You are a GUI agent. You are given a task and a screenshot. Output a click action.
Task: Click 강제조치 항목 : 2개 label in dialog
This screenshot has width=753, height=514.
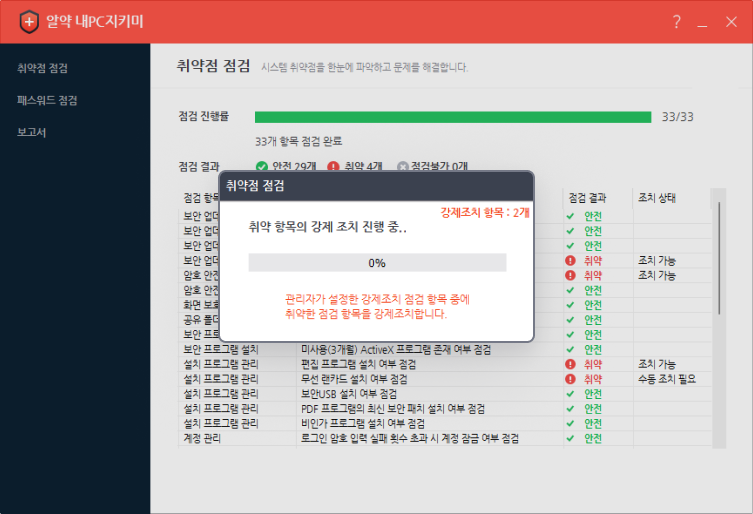click(485, 213)
